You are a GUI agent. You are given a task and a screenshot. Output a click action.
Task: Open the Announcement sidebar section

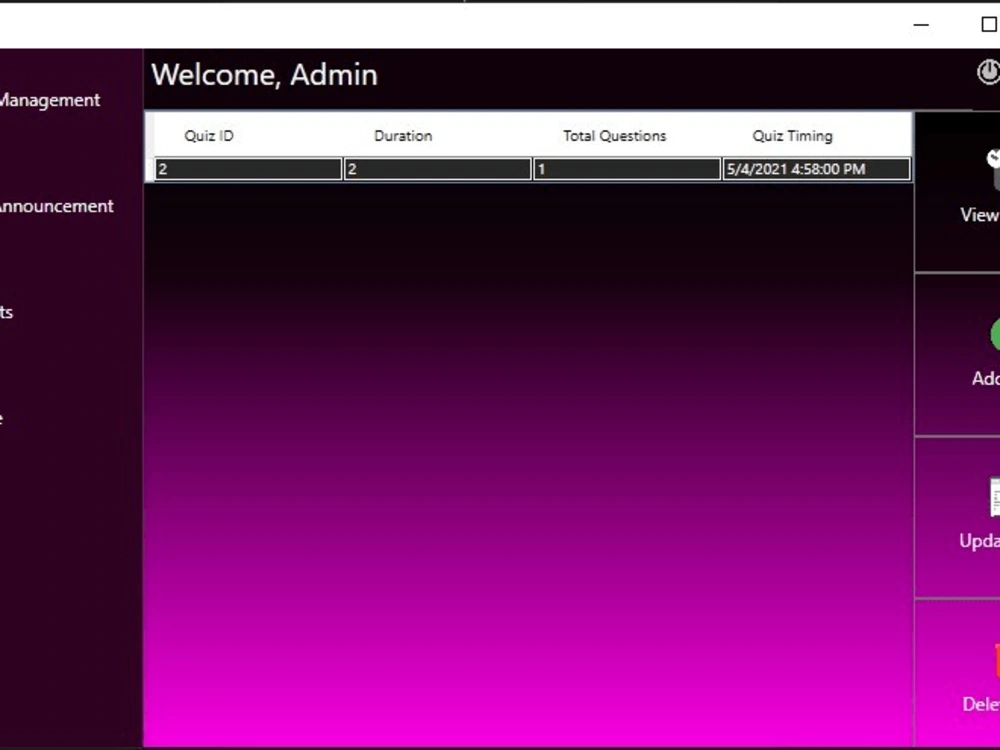coord(57,206)
